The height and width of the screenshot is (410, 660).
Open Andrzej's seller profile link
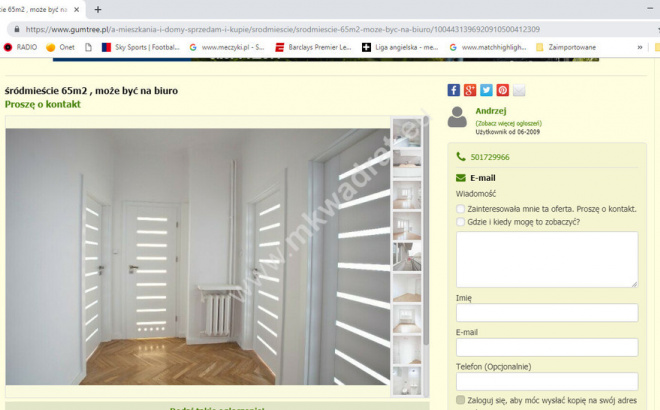(x=491, y=111)
